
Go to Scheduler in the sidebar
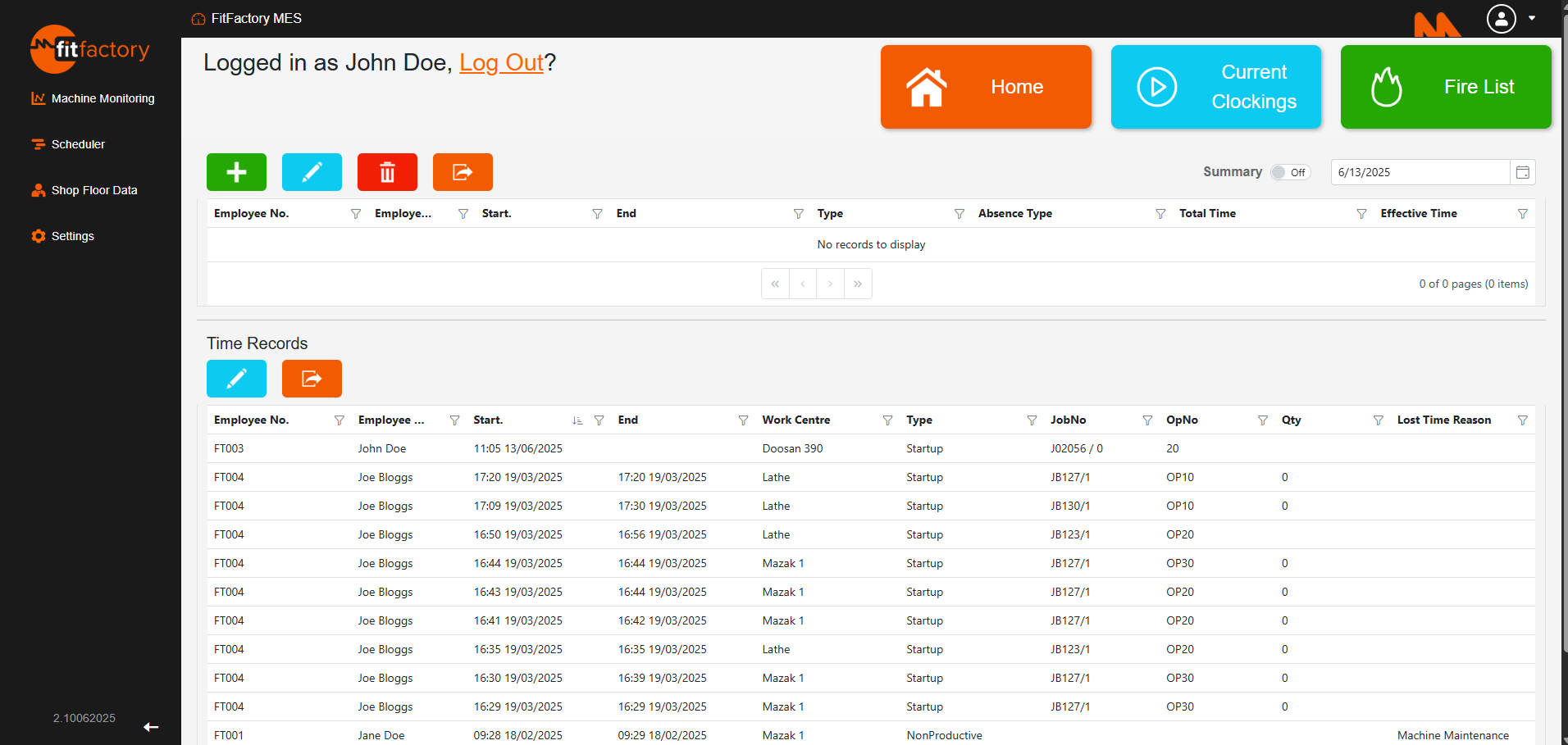point(78,144)
